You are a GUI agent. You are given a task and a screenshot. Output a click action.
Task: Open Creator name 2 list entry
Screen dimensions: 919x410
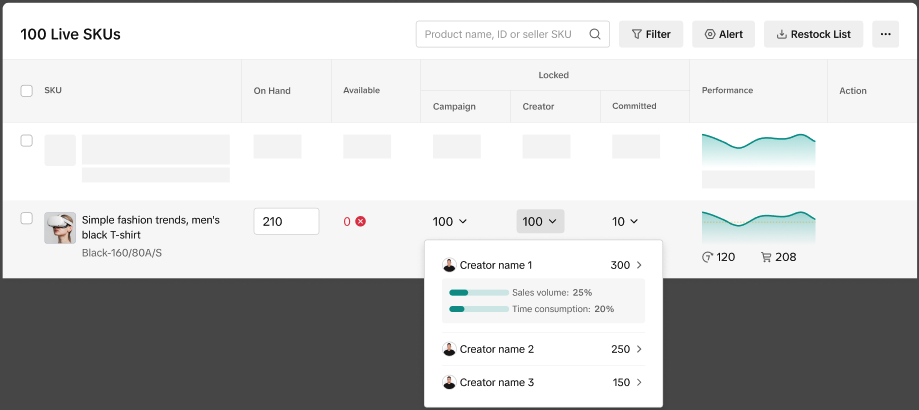tap(543, 349)
